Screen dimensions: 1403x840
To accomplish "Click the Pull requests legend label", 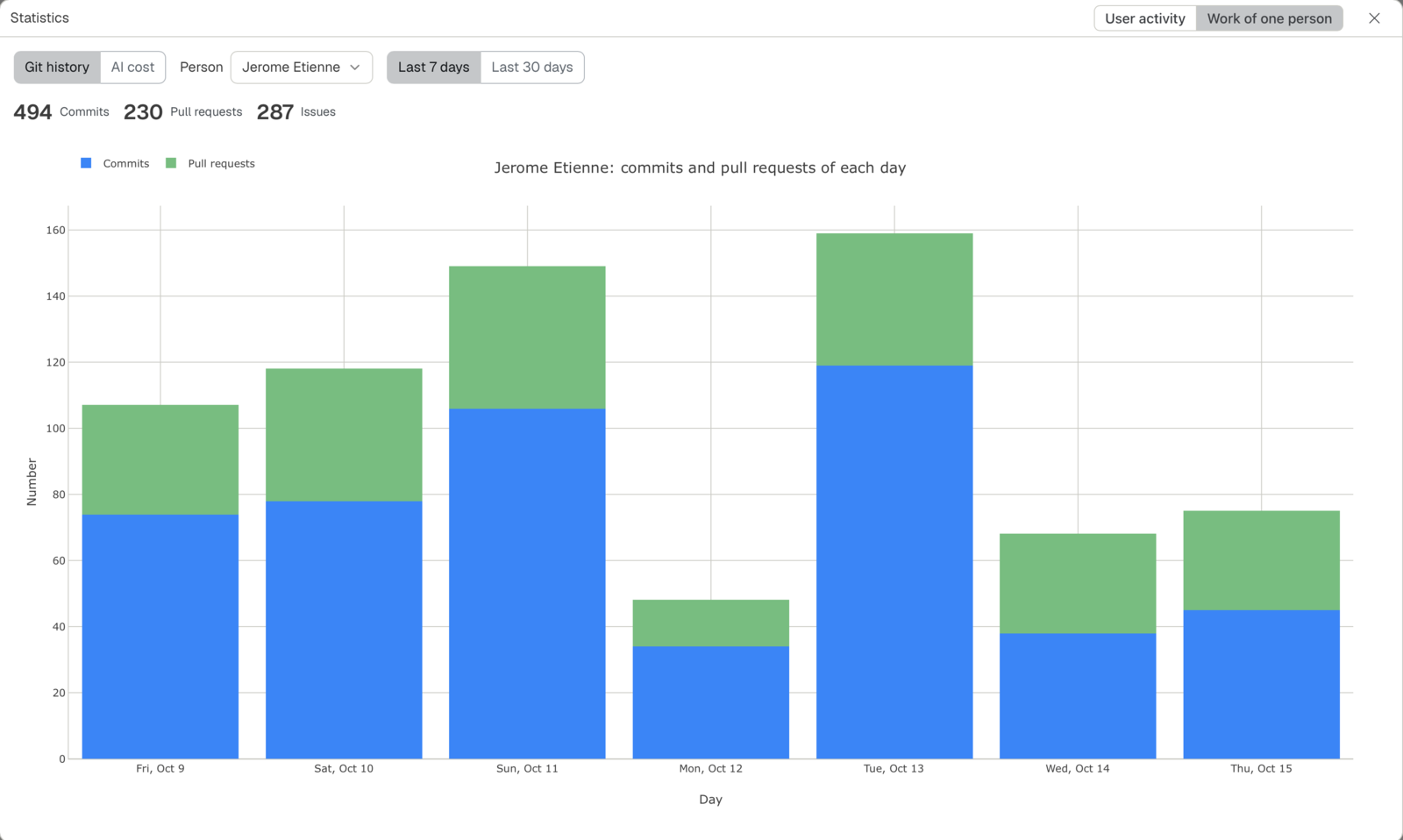I will (221, 164).
